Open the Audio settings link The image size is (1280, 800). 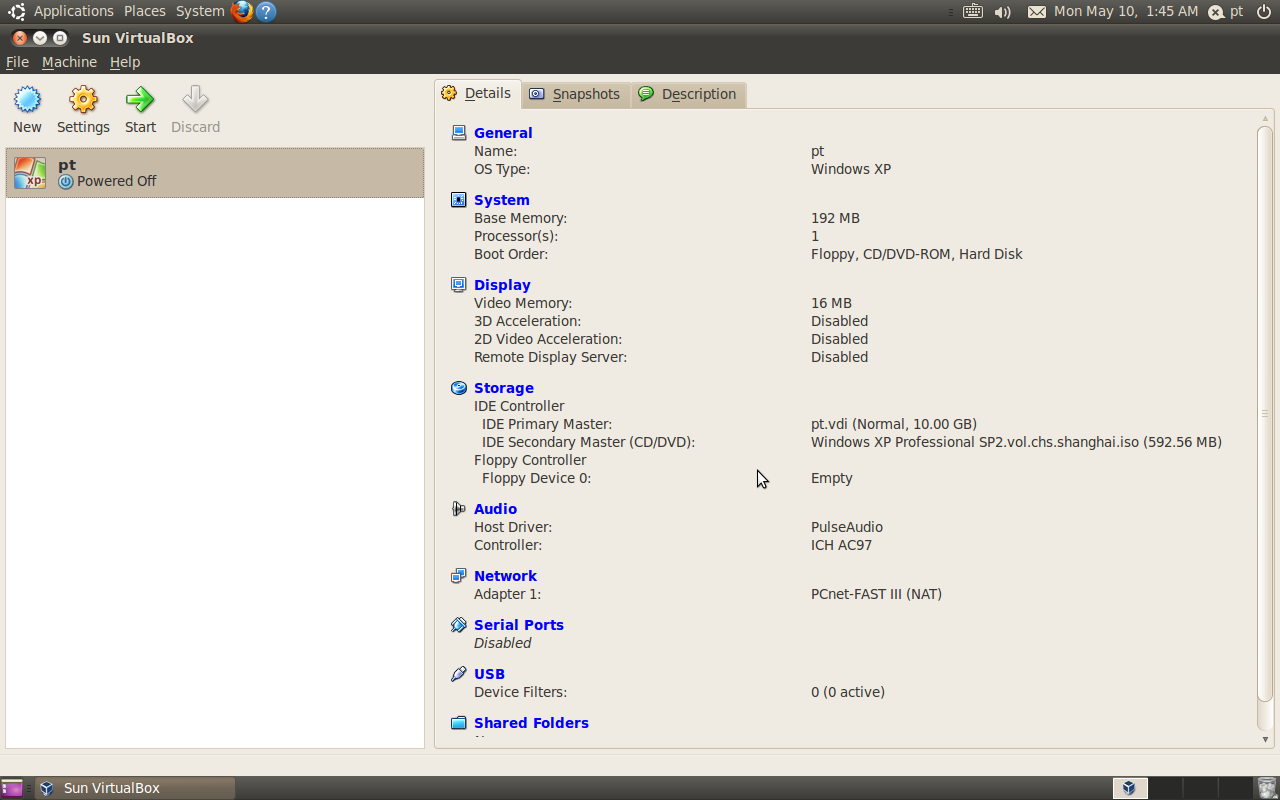(495, 509)
